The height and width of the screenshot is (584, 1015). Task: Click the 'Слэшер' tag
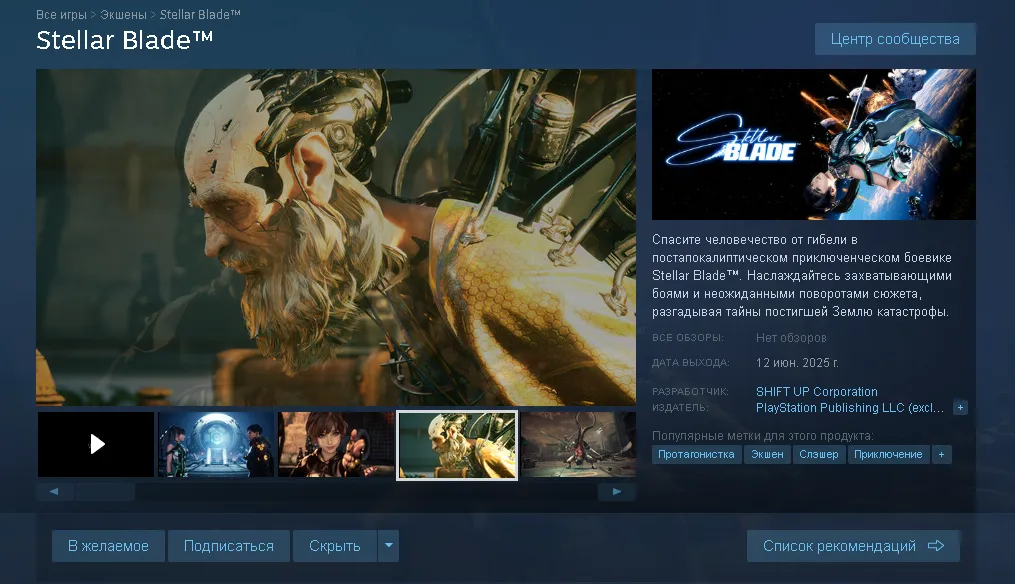pyautogui.click(x=818, y=455)
